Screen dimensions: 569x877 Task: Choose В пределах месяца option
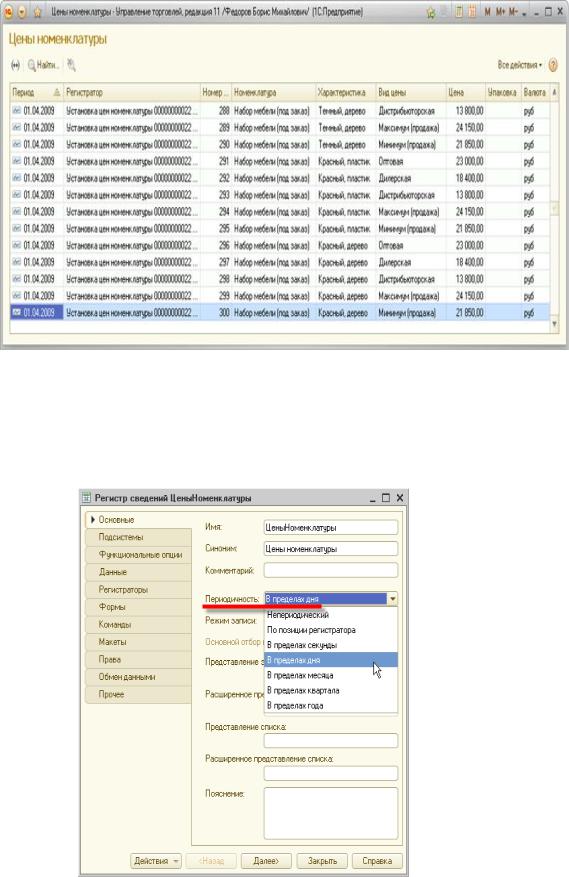pos(331,675)
